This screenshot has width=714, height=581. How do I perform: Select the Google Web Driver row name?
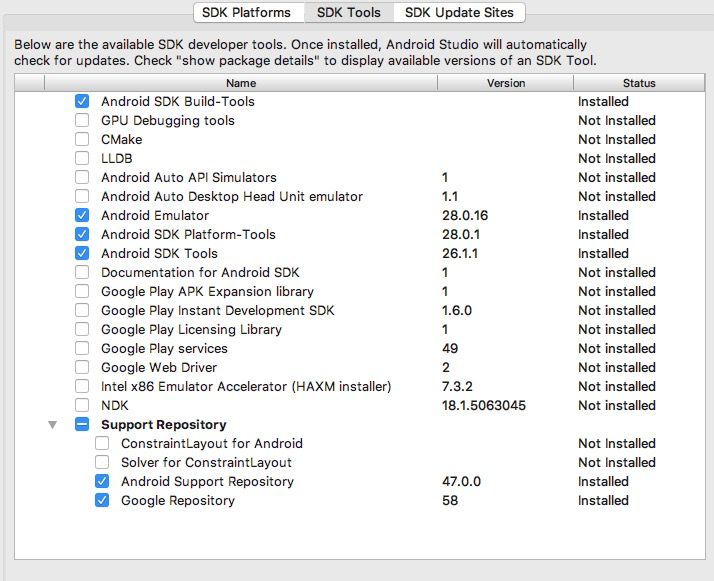(159, 367)
